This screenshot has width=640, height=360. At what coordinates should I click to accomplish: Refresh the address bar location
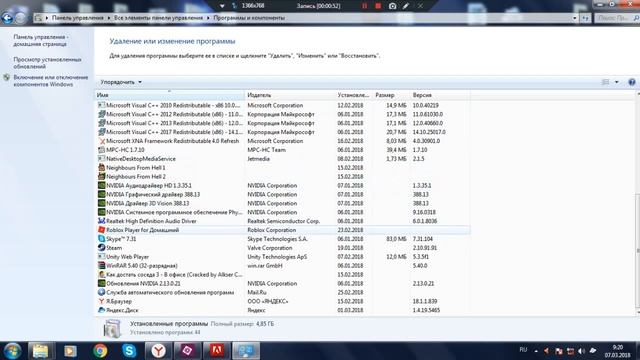tap(585, 18)
